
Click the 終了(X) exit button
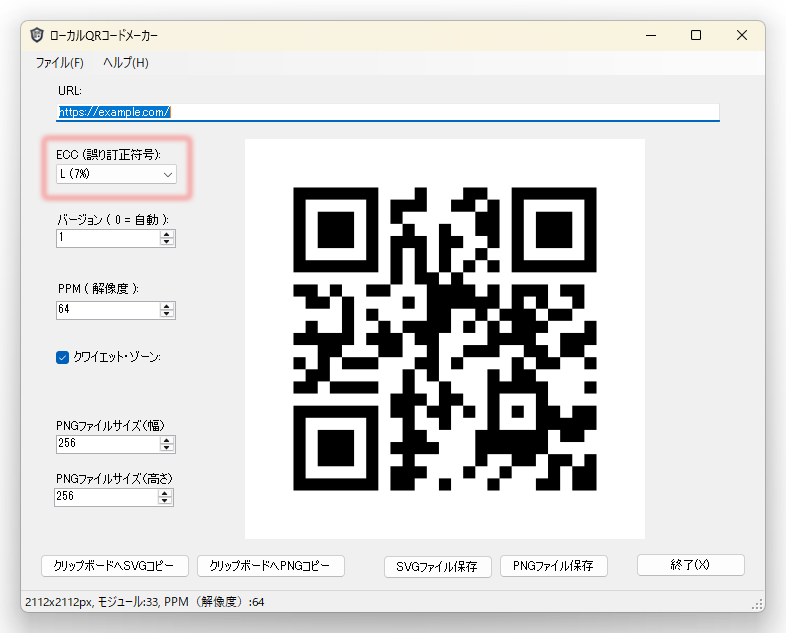click(x=690, y=565)
